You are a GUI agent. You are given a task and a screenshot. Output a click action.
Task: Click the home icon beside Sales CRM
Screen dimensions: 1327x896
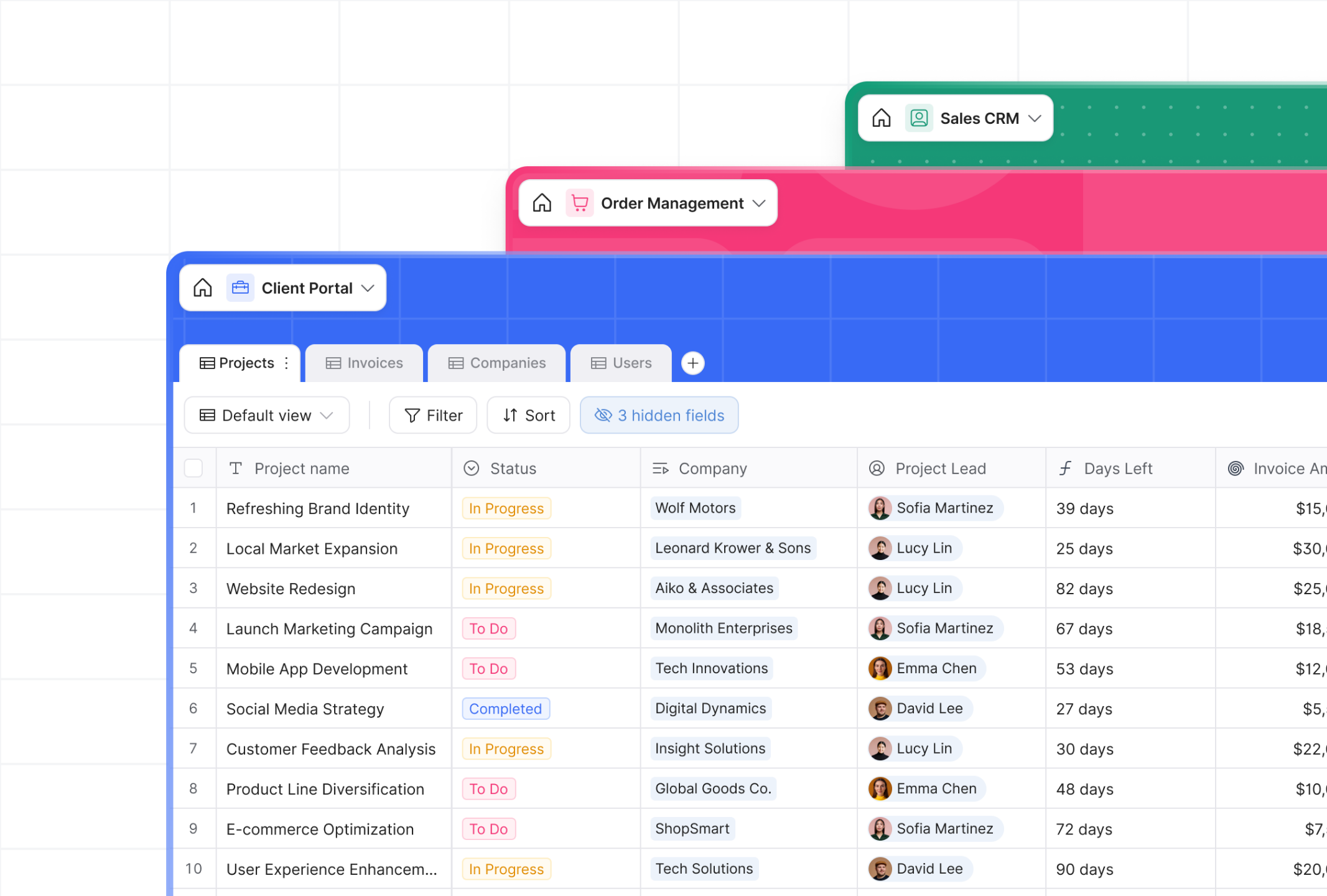pyautogui.click(x=881, y=118)
